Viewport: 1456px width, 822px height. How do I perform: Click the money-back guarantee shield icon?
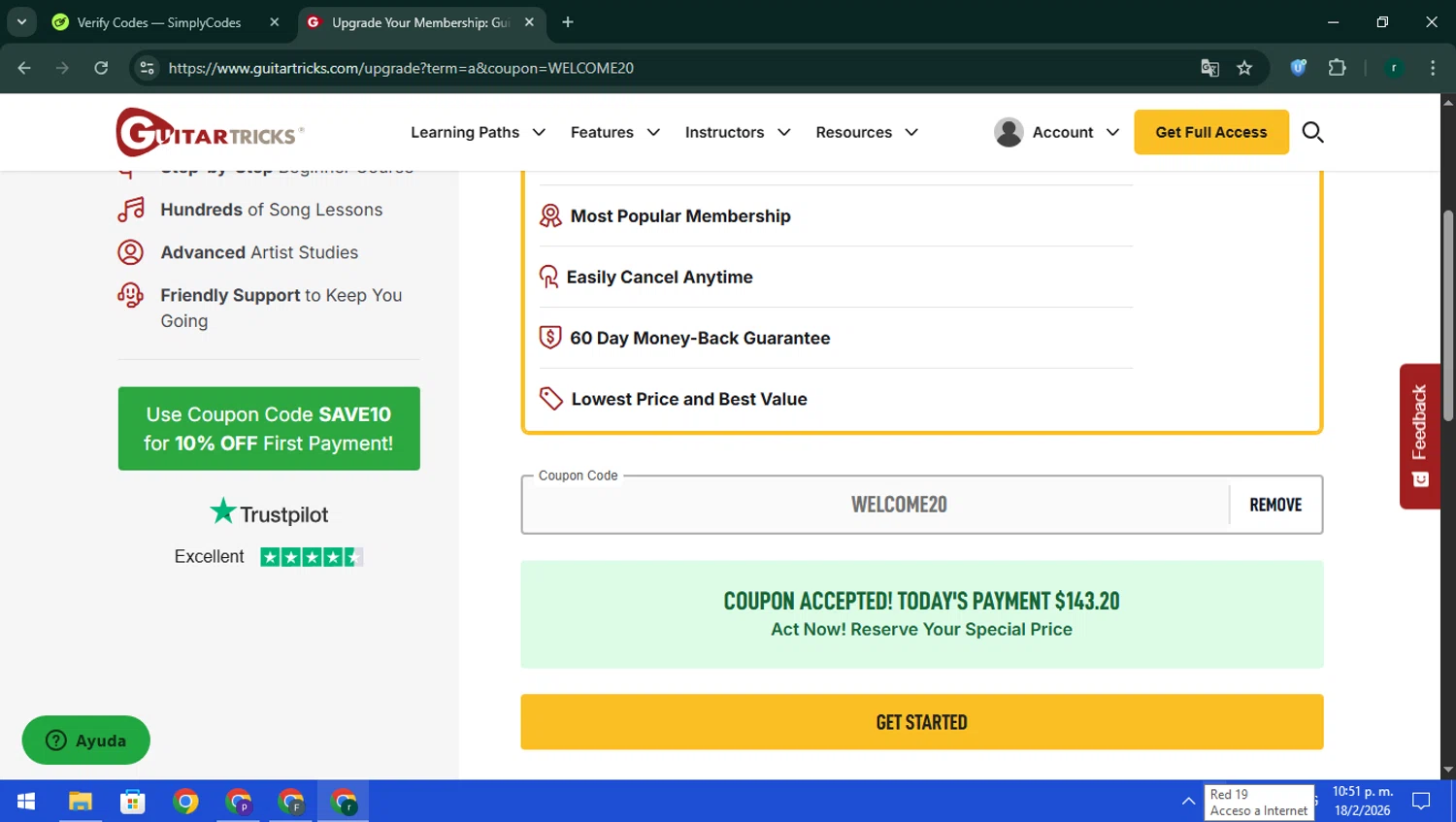550,338
